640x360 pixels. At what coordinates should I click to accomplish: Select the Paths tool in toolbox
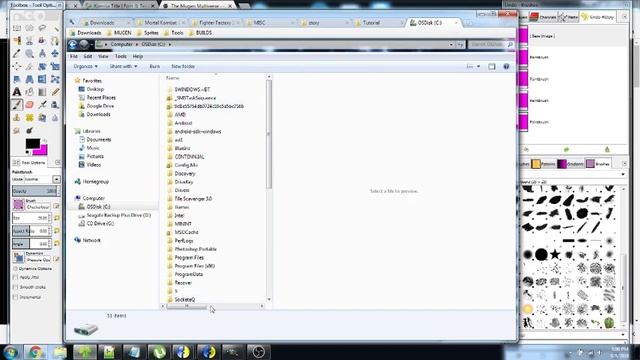coord(55,41)
